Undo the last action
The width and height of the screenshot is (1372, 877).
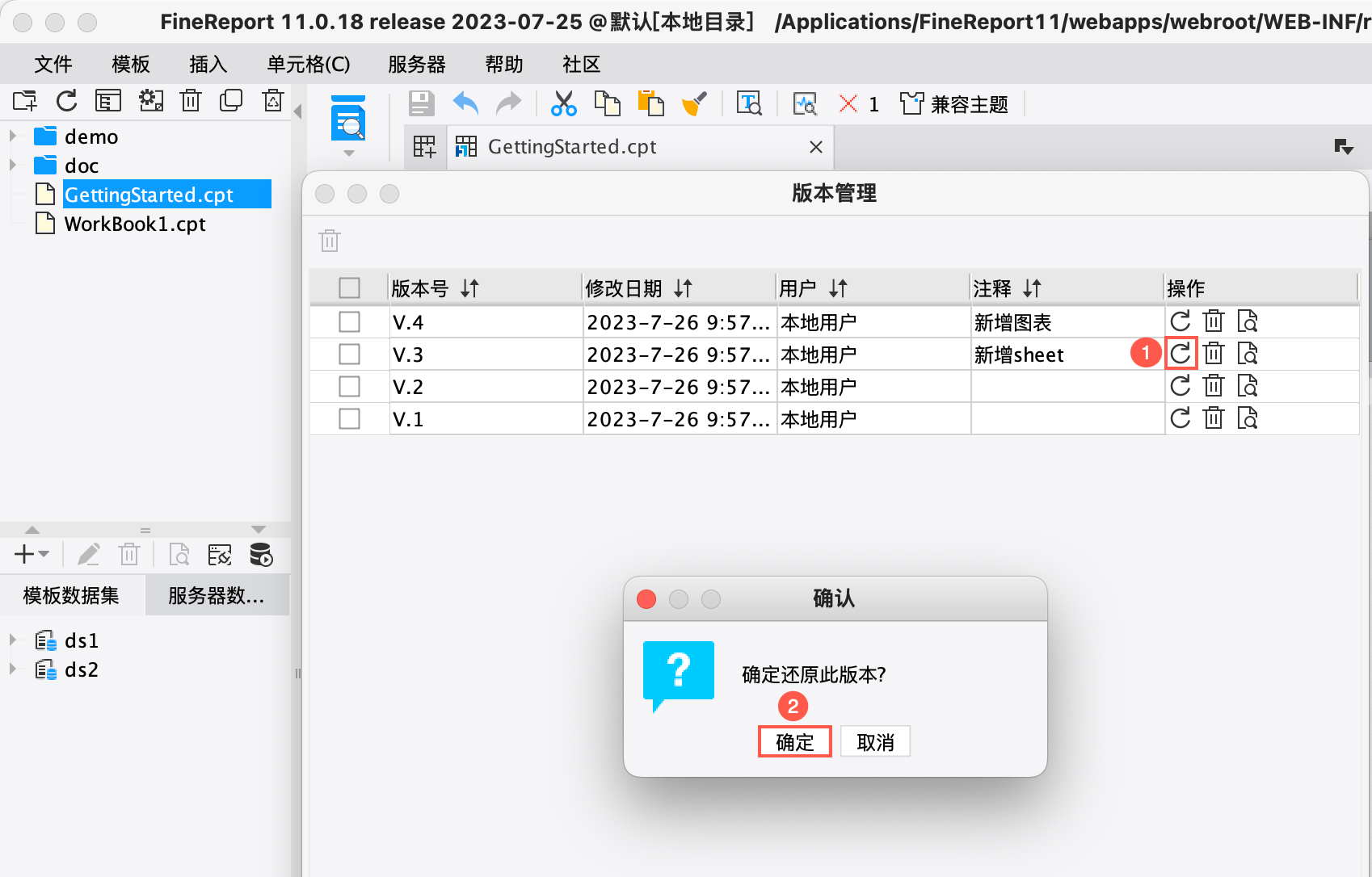point(465,104)
